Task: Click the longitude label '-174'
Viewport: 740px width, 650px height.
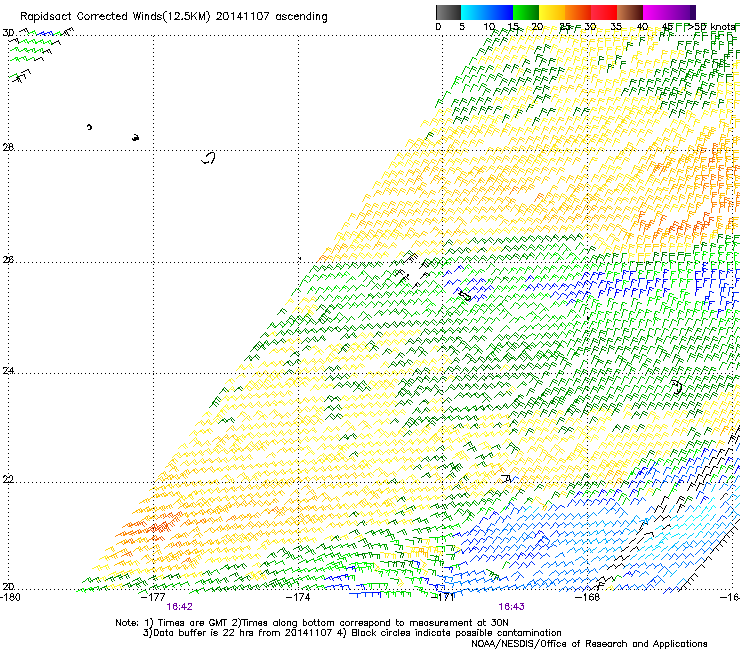Action: coord(298,597)
